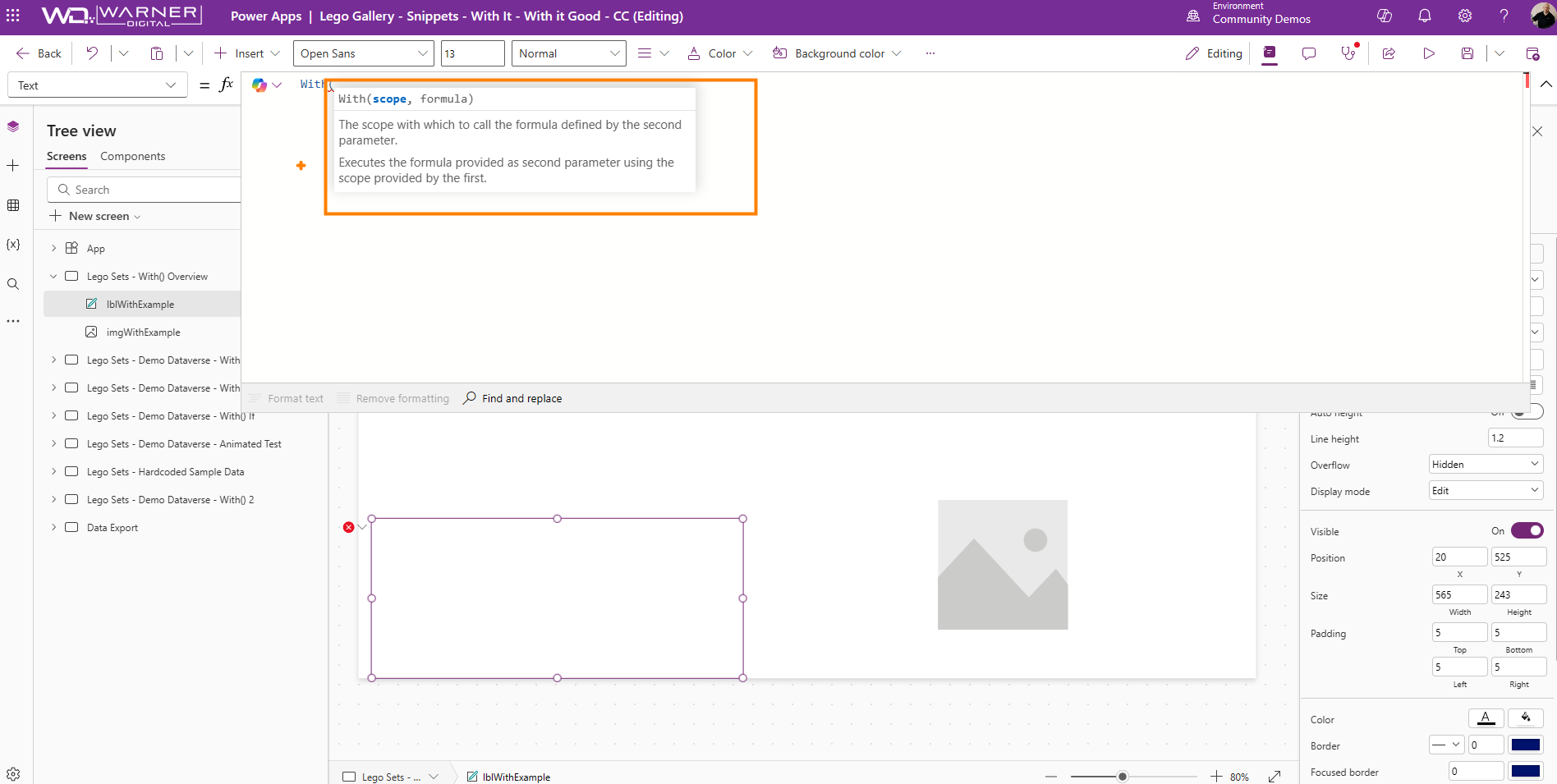The width and height of the screenshot is (1557, 784).
Task: Switch to the Screens tab
Action: tap(67, 156)
